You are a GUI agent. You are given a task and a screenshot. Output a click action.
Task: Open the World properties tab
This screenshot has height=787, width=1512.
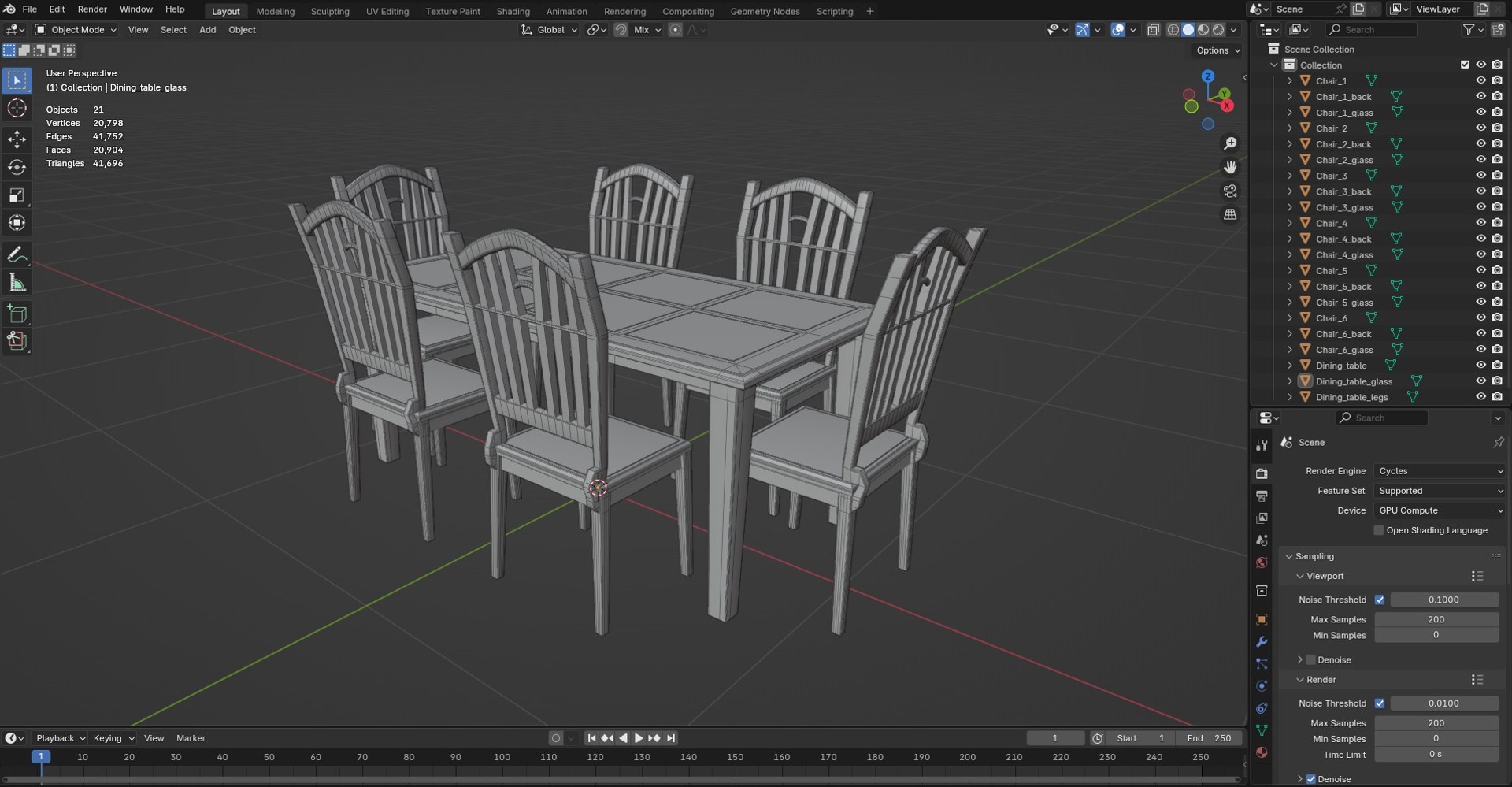pos(1262,562)
